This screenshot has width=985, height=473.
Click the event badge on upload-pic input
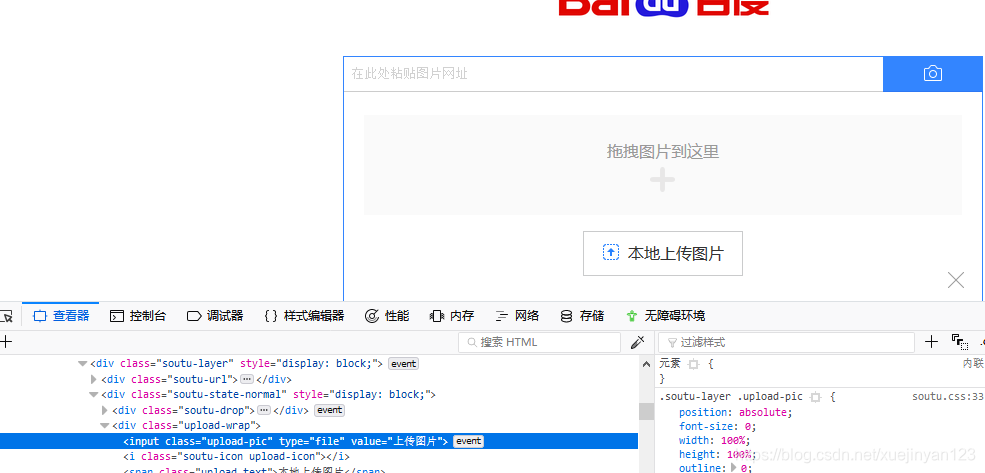point(469,441)
